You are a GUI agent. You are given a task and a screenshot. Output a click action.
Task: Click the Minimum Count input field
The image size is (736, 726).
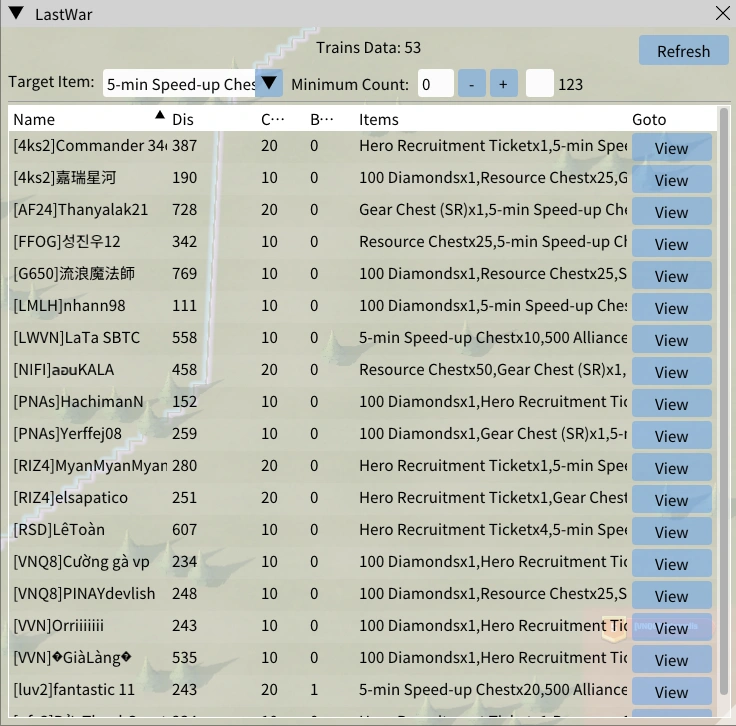point(436,84)
